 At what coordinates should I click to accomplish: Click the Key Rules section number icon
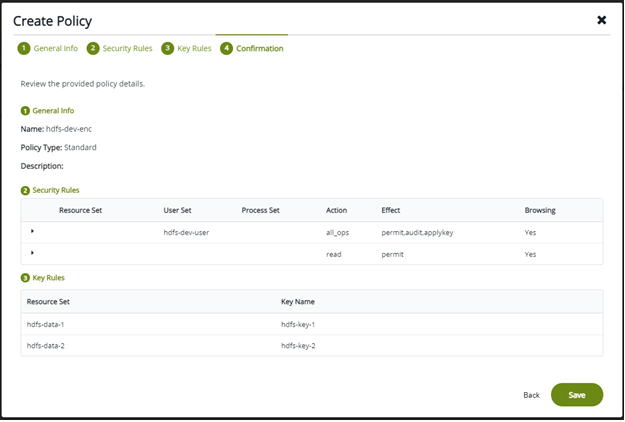pyautogui.click(x=25, y=277)
